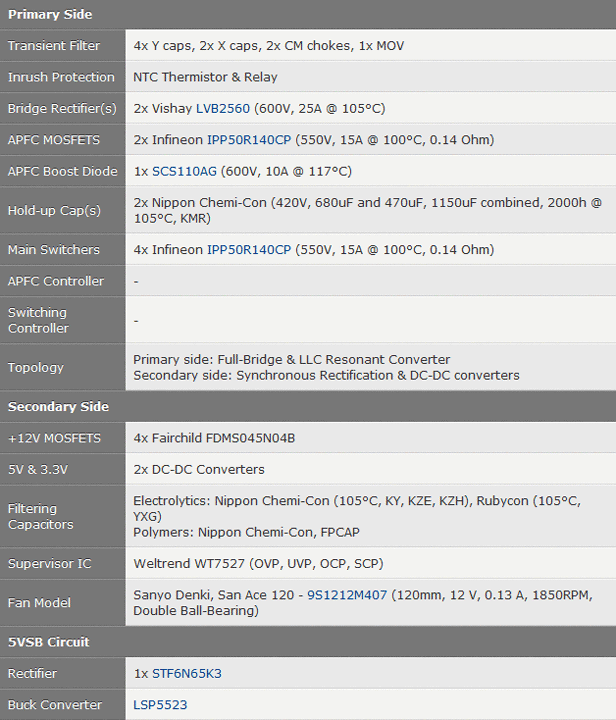Click the 5VSB Circuit section header
Viewport: 616px width, 720px height.
click(x=48, y=642)
